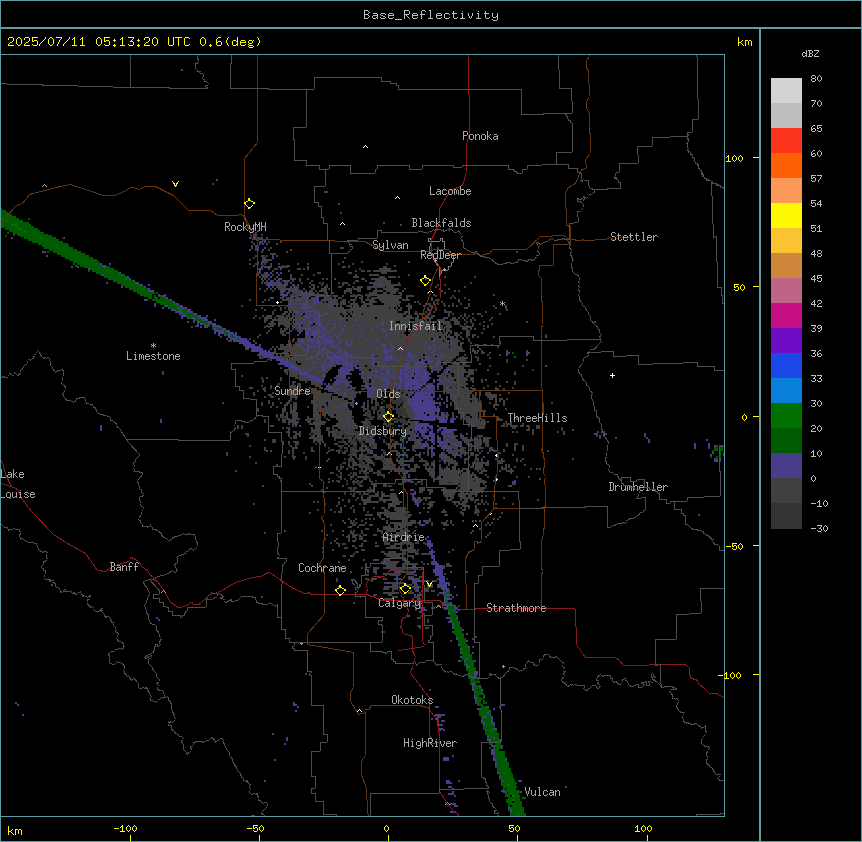Select the ThreeHills label
Image resolution: width=862 pixels, height=842 pixels.
[537, 418]
